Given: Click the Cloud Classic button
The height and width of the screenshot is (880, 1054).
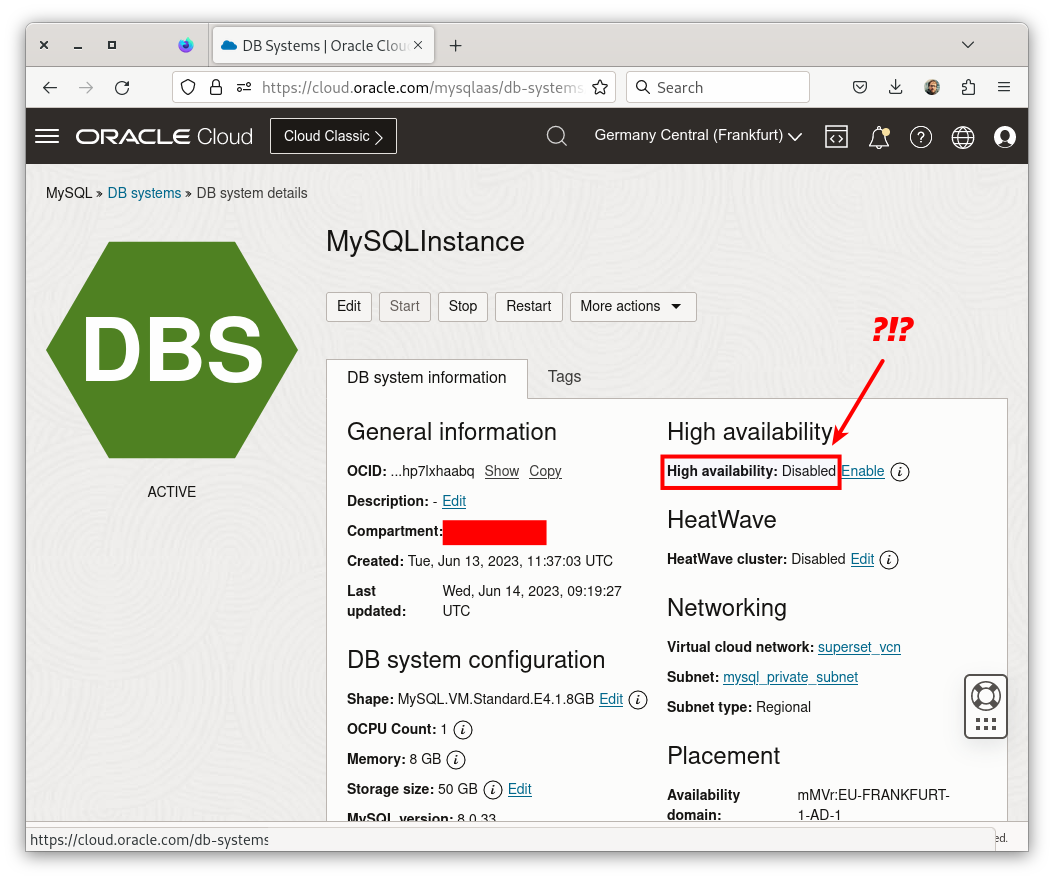Looking at the screenshot, I should click(333, 136).
